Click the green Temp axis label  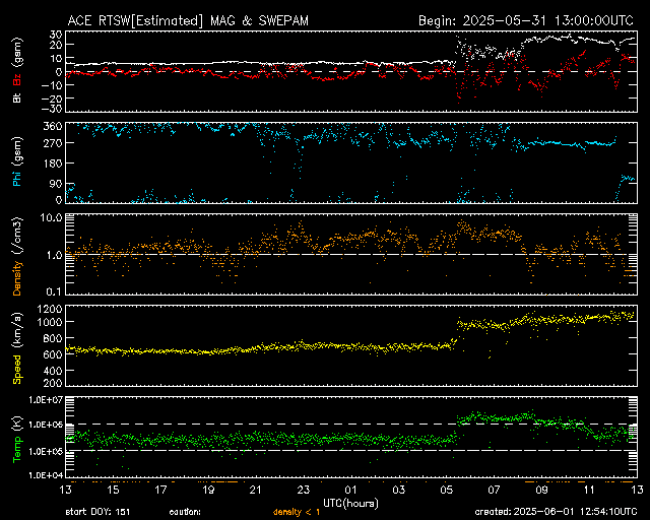[17, 449]
